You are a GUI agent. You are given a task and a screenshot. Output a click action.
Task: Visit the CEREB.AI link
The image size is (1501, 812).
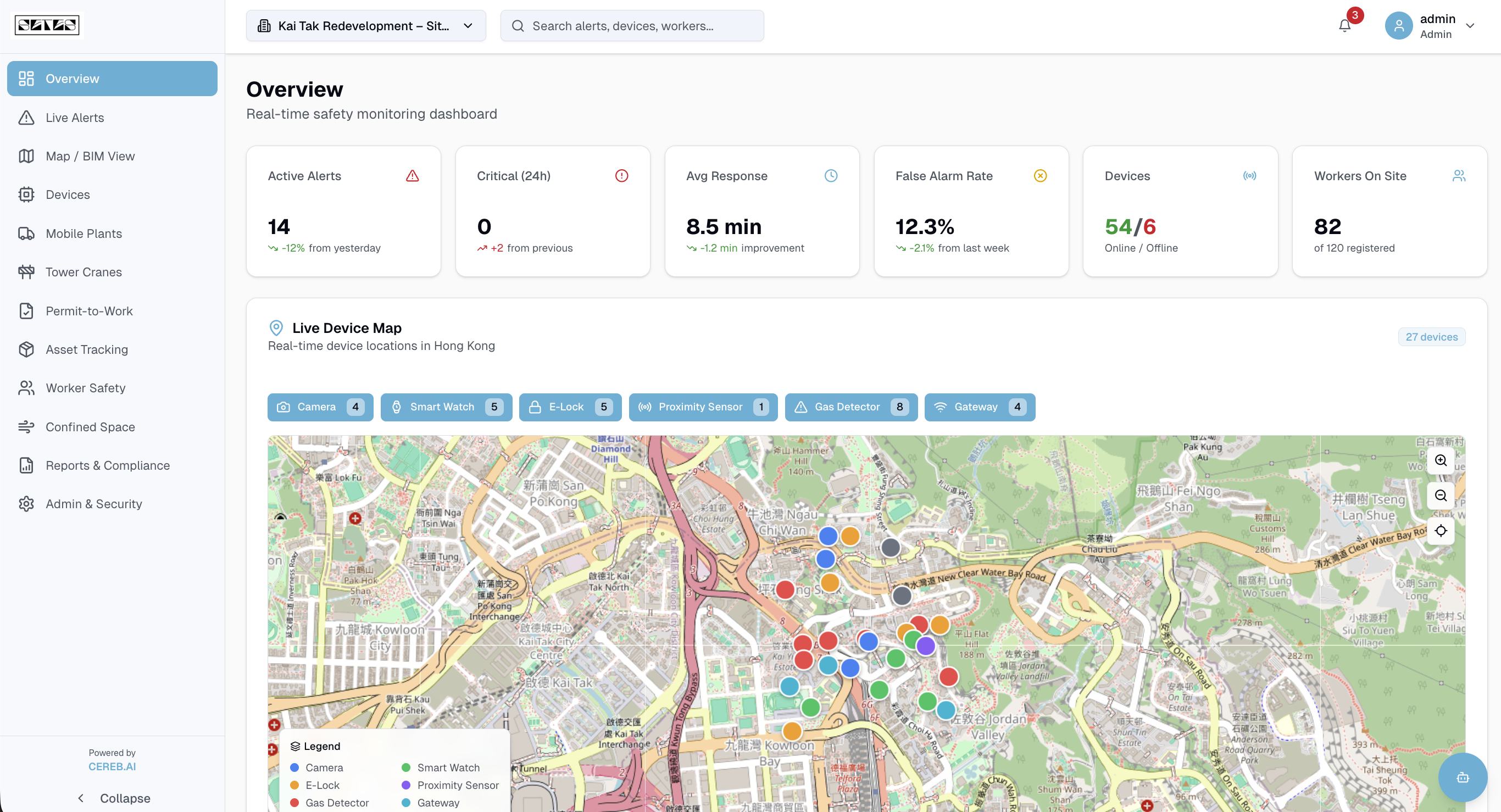click(112, 766)
